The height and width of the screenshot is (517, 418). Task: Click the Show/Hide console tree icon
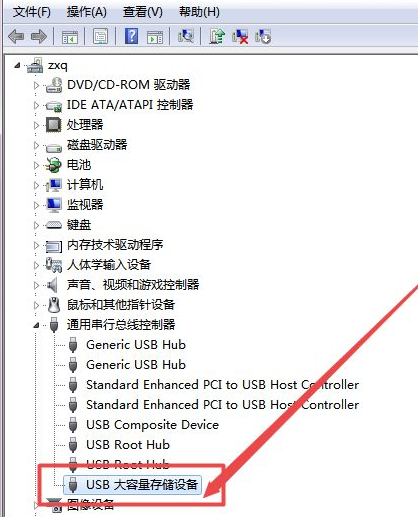(70, 37)
